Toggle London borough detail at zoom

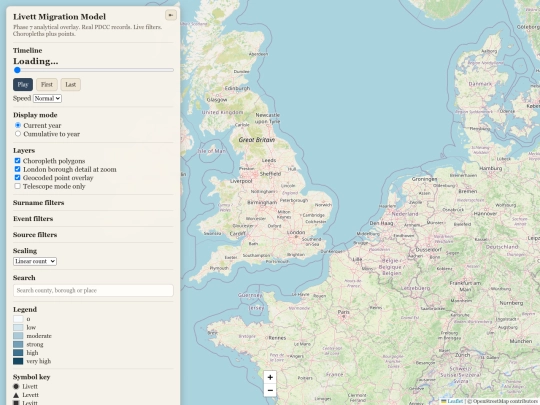point(18,169)
